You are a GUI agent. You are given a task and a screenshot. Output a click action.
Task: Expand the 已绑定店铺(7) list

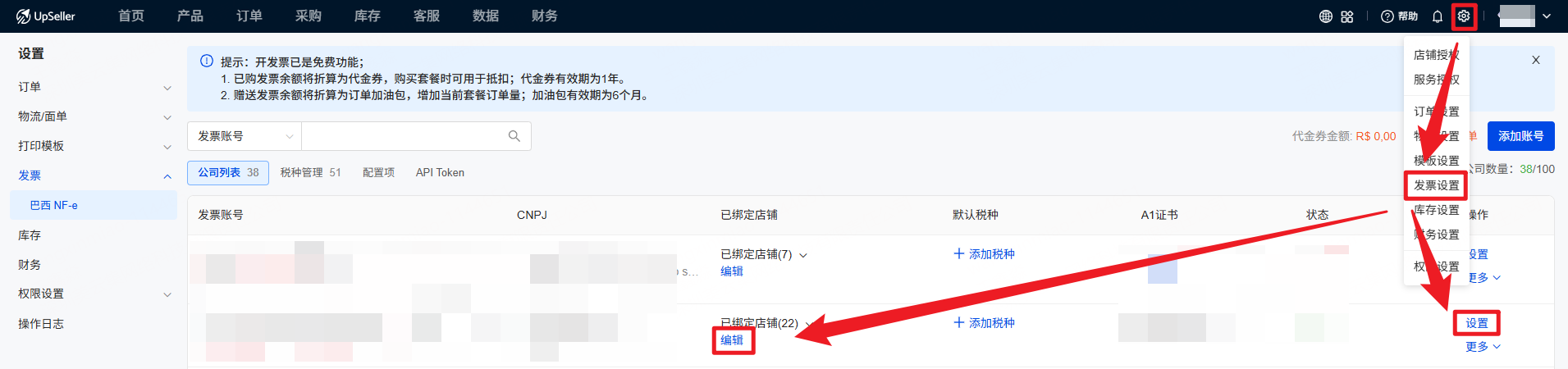[803, 255]
